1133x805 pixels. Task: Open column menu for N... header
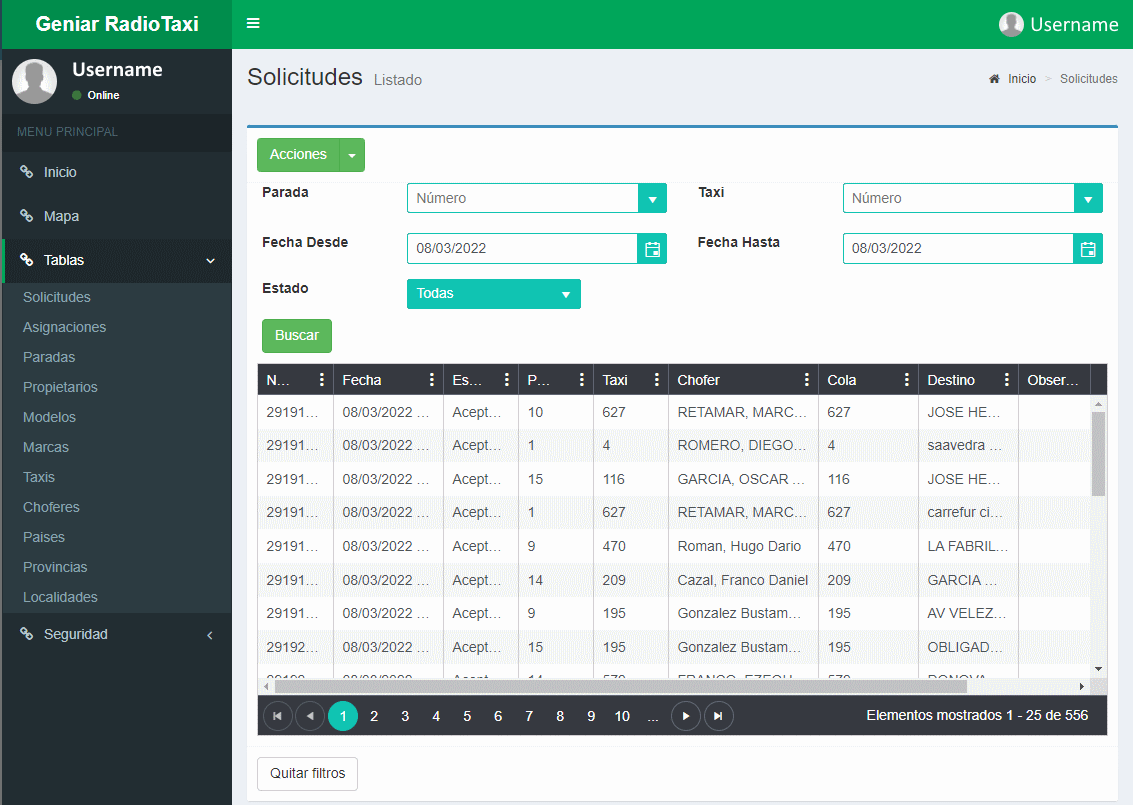(322, 379)
